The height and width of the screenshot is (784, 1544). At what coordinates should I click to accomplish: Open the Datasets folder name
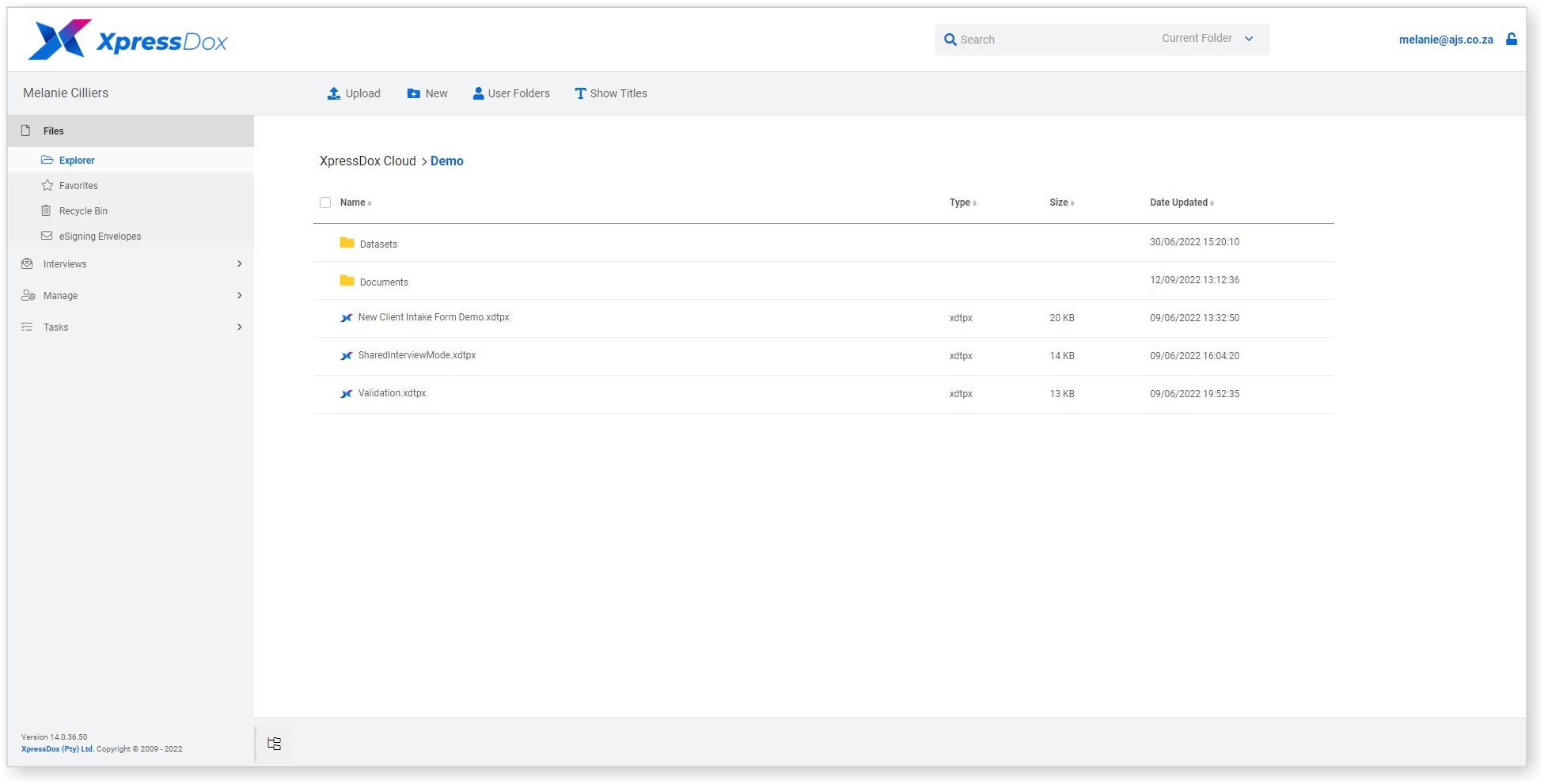point(378,244)
